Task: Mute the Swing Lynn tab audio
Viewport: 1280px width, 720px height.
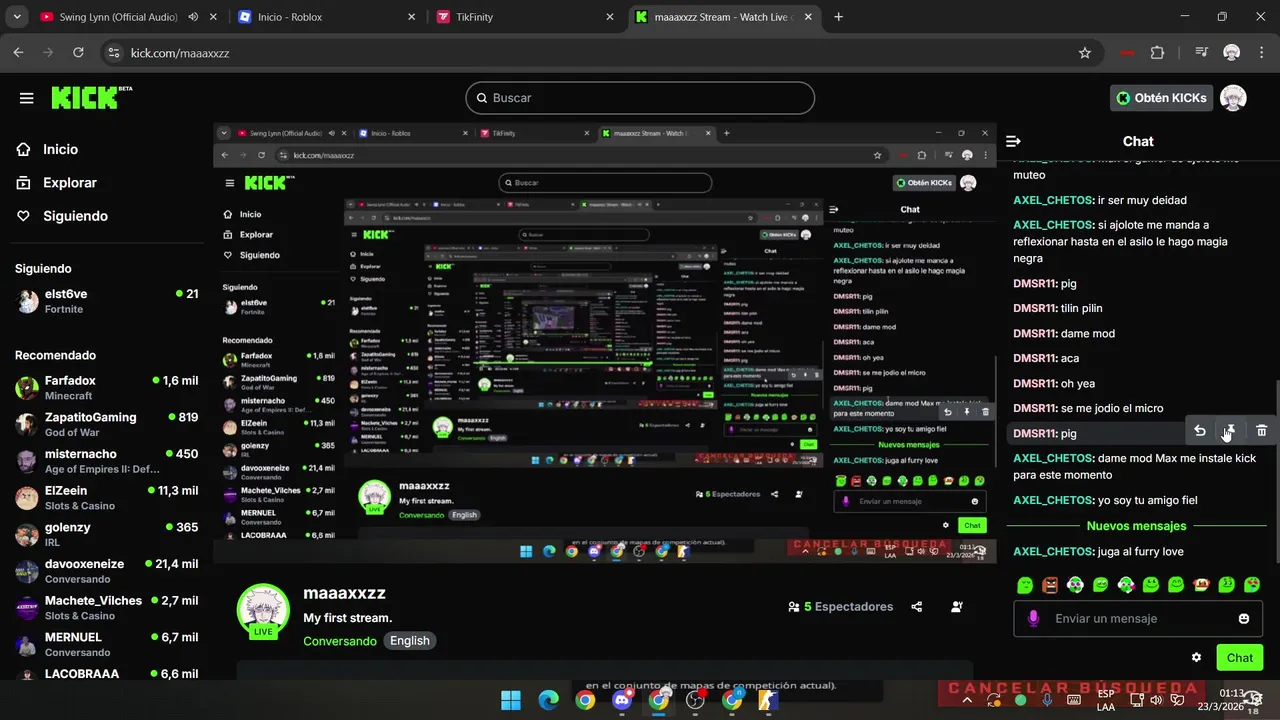Action: pyautogui.click(x=193, y=17)
